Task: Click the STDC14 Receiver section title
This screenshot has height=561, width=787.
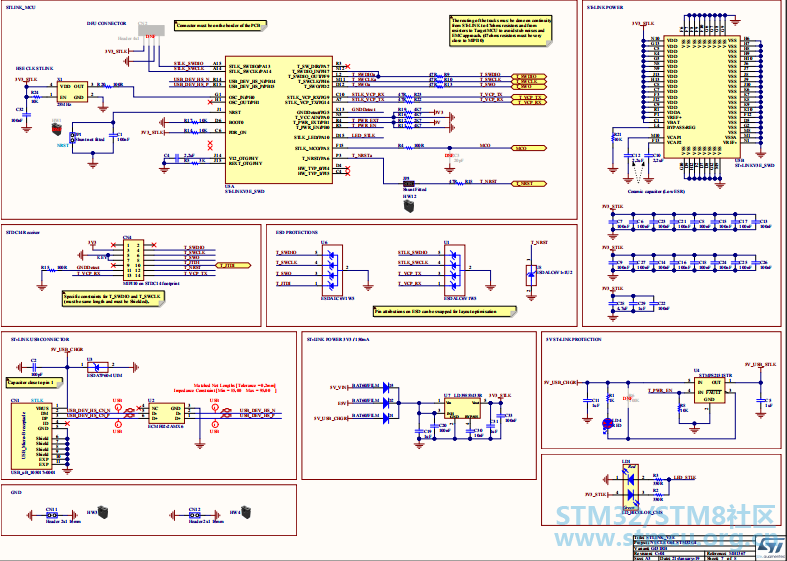Action: [x=23, y=232]
